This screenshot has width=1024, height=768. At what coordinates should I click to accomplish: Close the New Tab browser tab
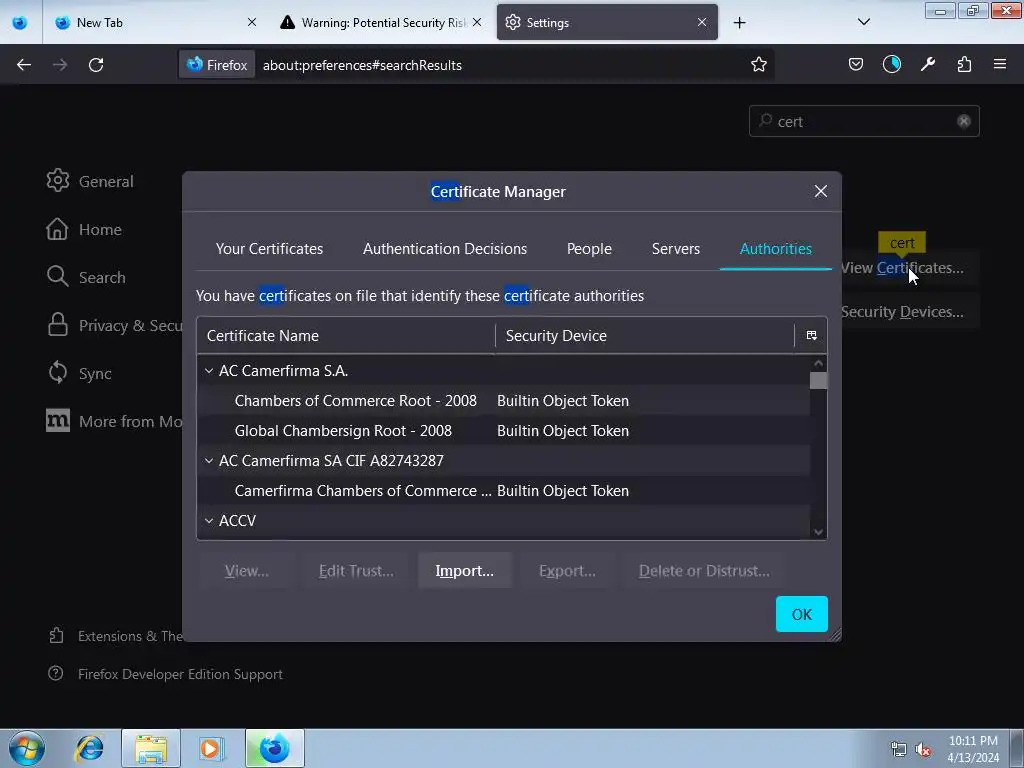251,22
